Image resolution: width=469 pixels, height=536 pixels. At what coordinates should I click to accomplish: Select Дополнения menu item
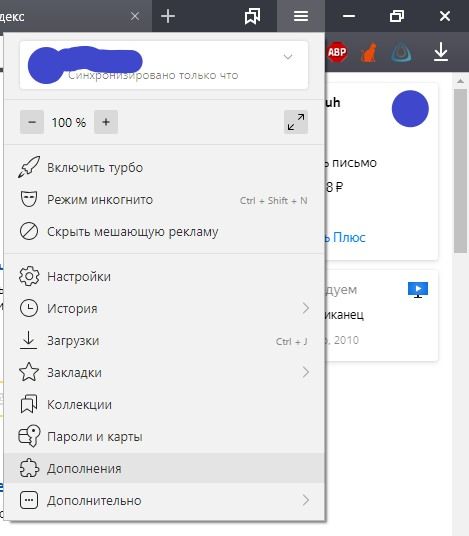point(164,468)
